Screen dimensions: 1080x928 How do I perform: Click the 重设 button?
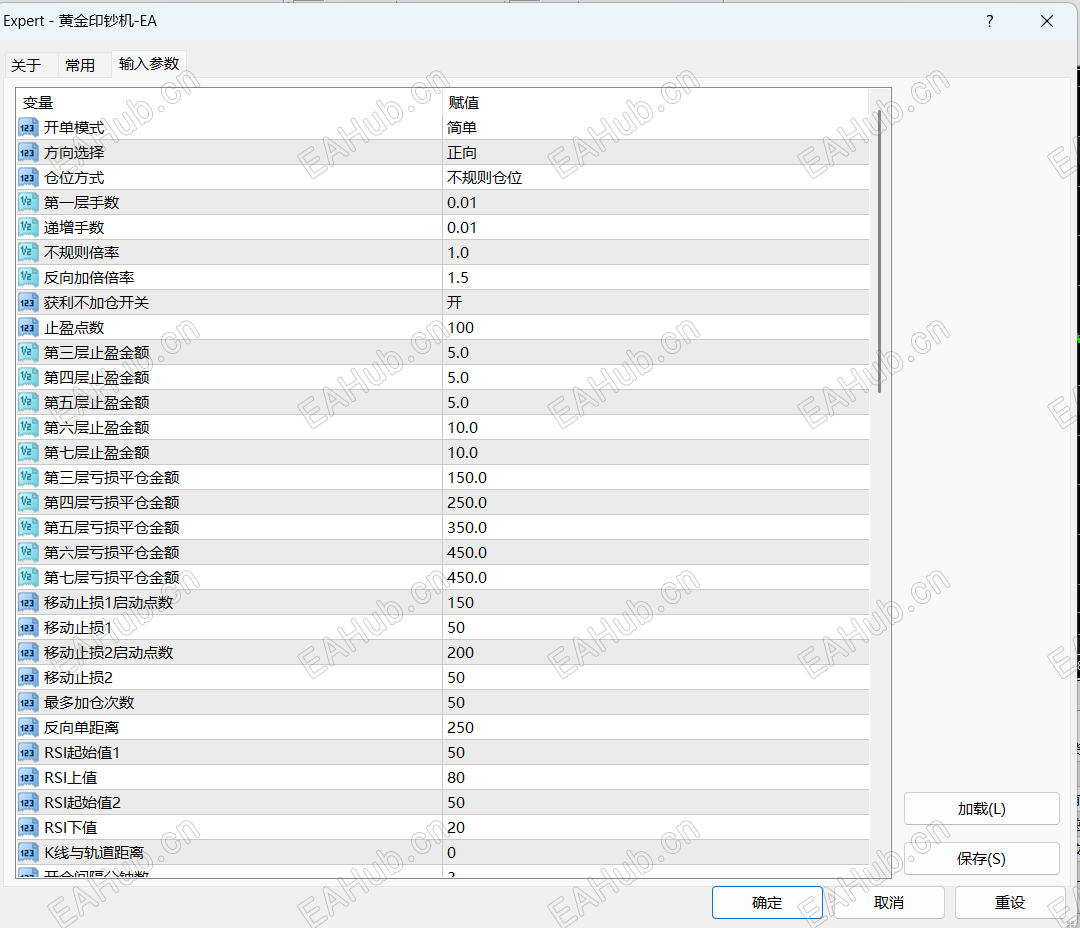1009,902
